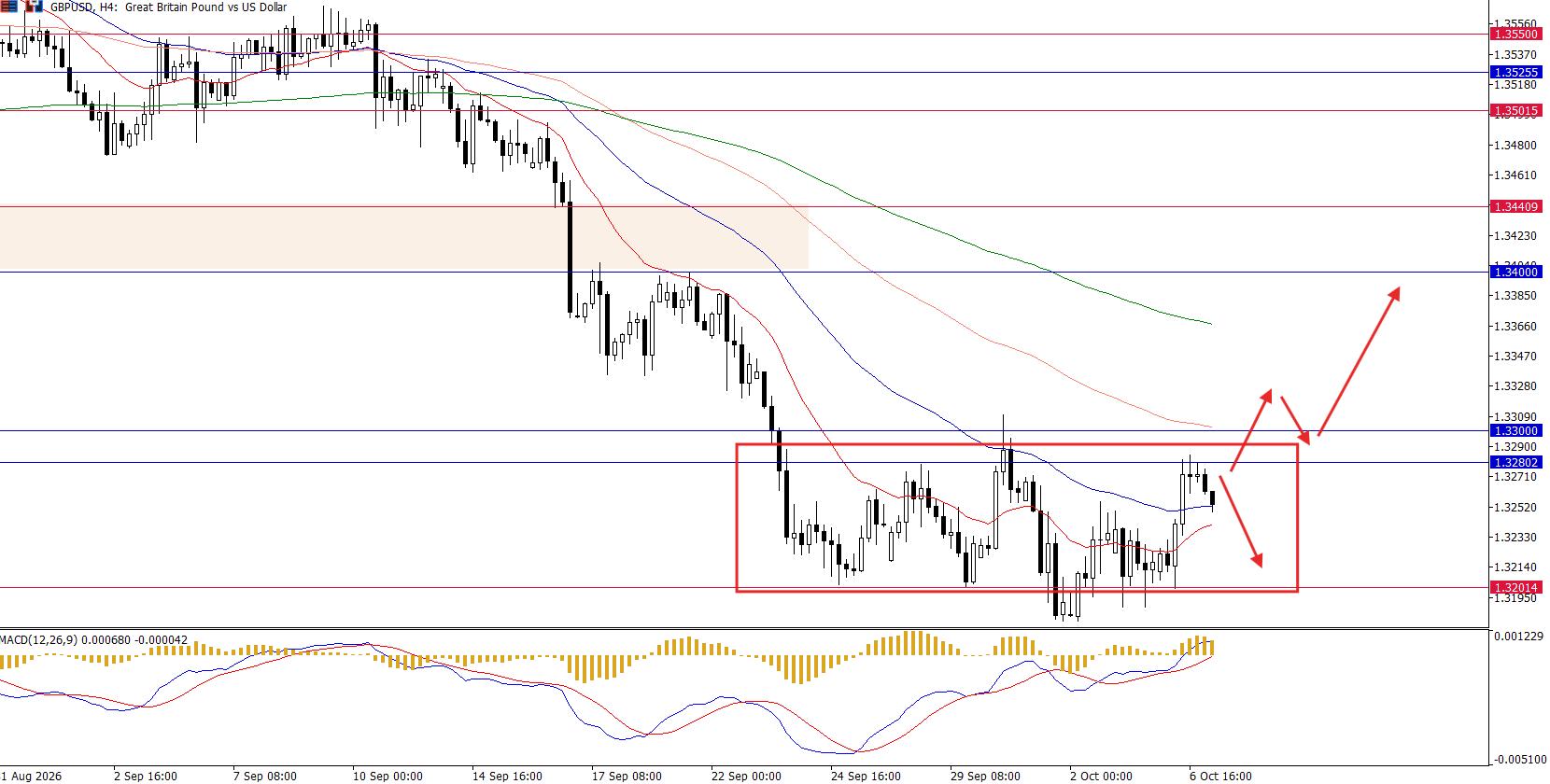Select the 1.35255 blue price level label
This screenshot has height=784, width=1550.
coord(1515,72)
